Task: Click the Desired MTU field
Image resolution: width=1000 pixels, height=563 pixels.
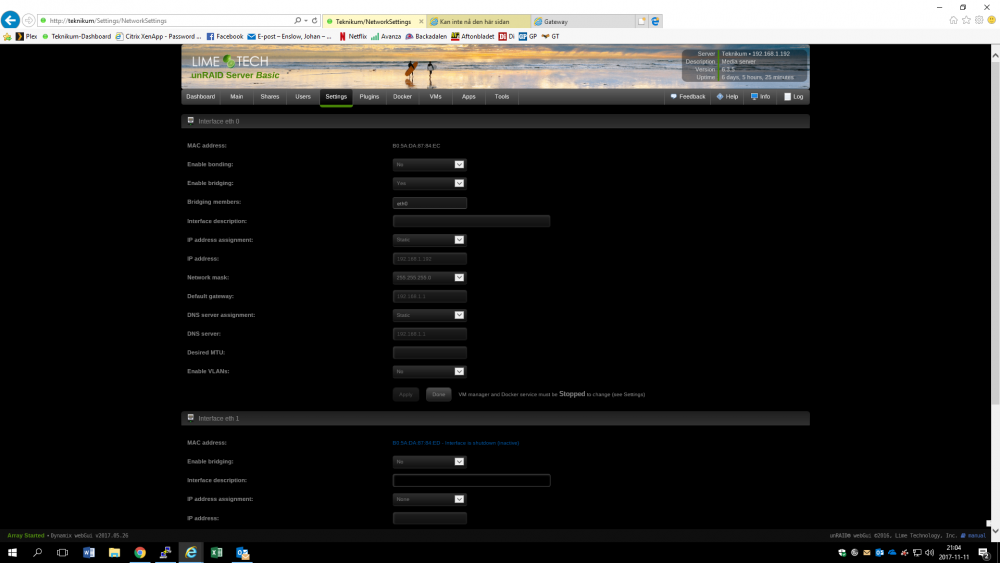Action: click(x=430, y=353)
